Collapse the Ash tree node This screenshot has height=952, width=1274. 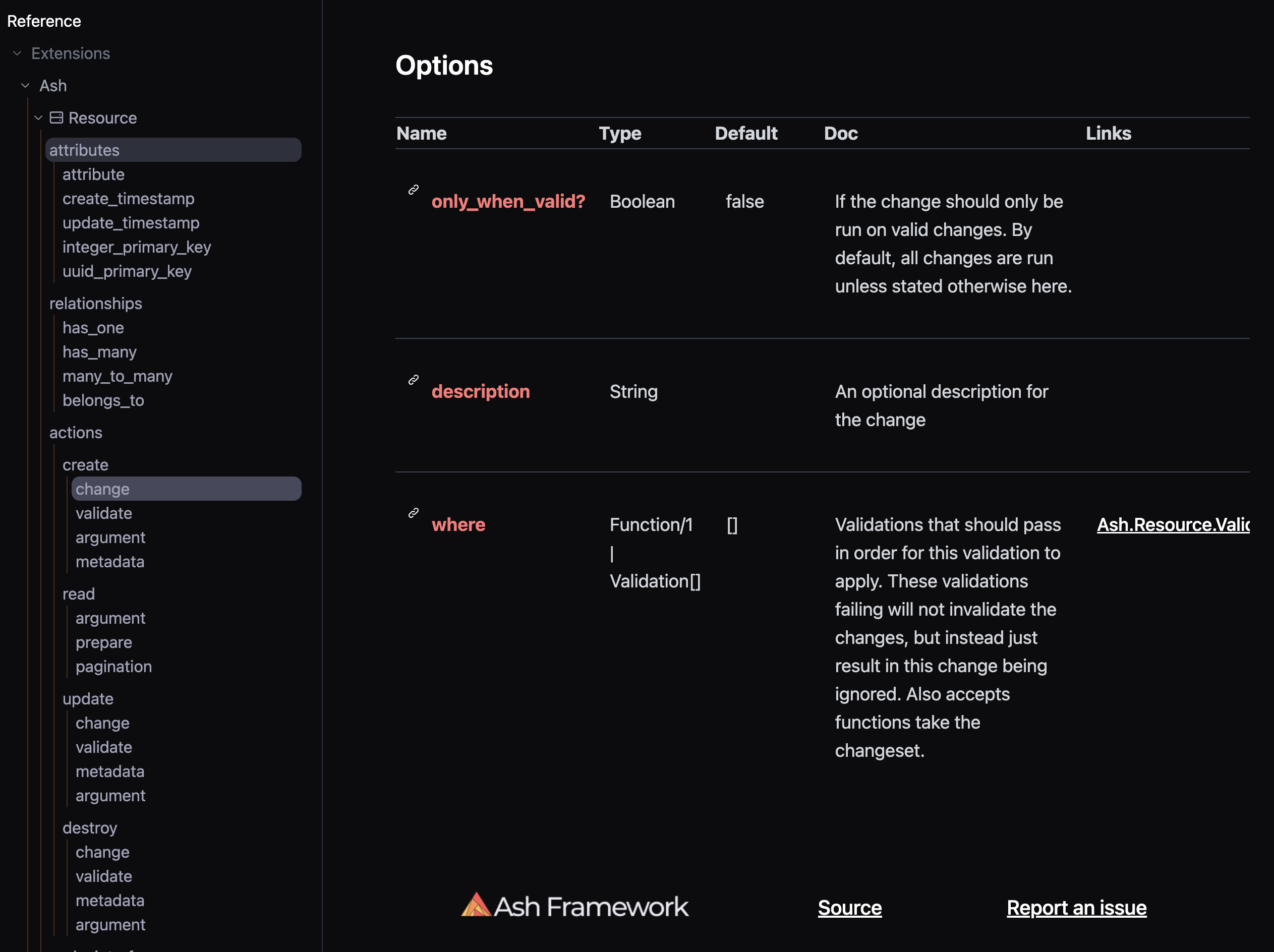pos(25,85)
